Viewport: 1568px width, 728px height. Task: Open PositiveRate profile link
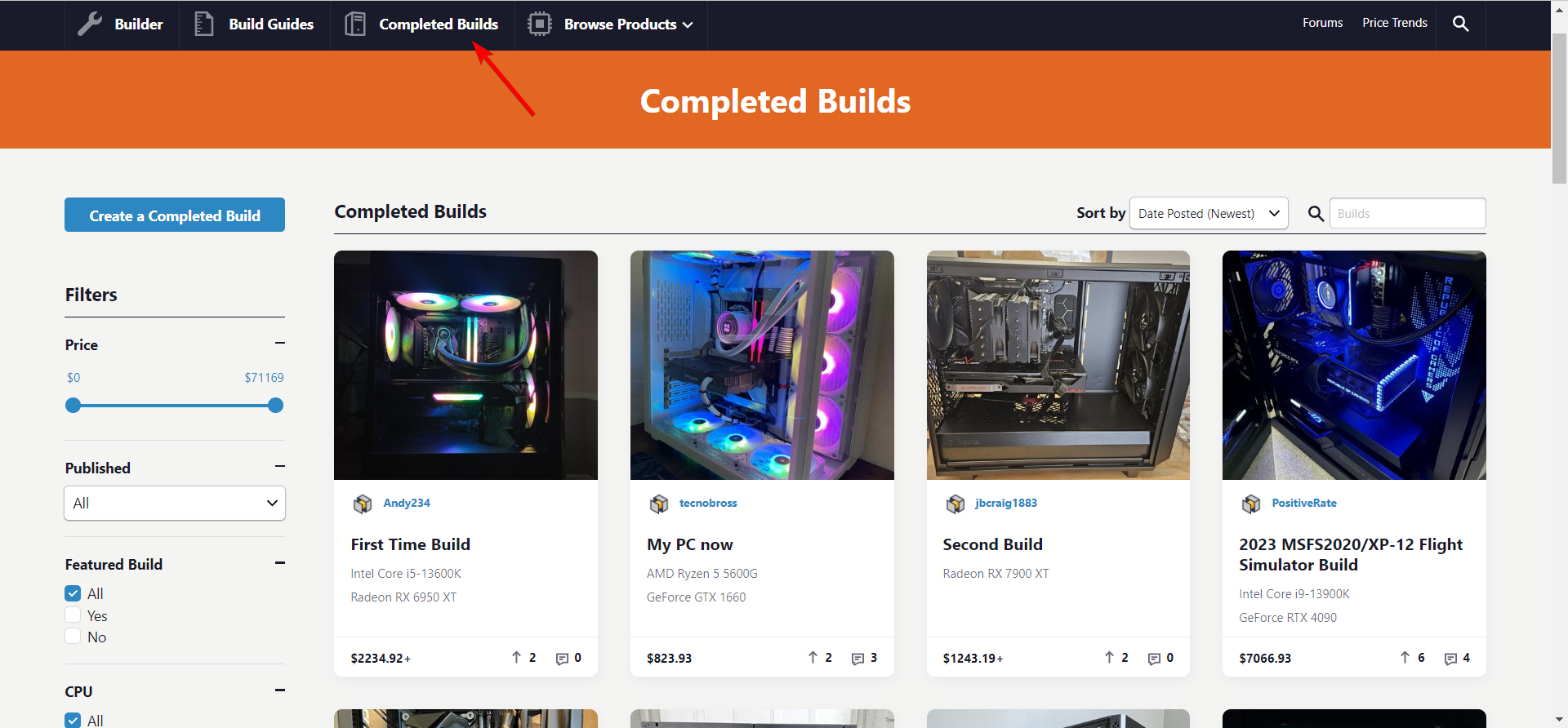(1304, 503)
